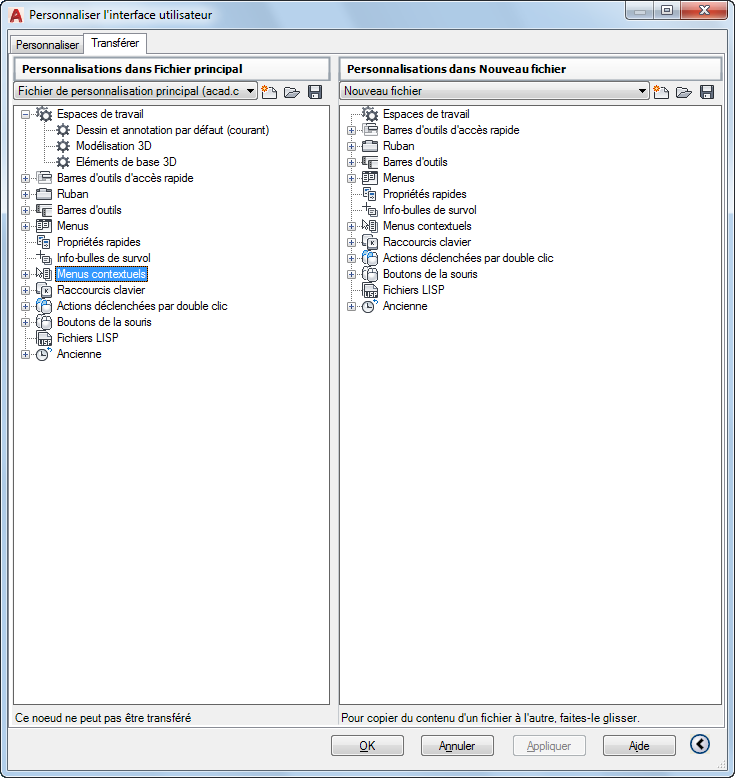Click Menus contextuels icon in right tree
This screenshot has width=735, height=778.
pos(370,226)
